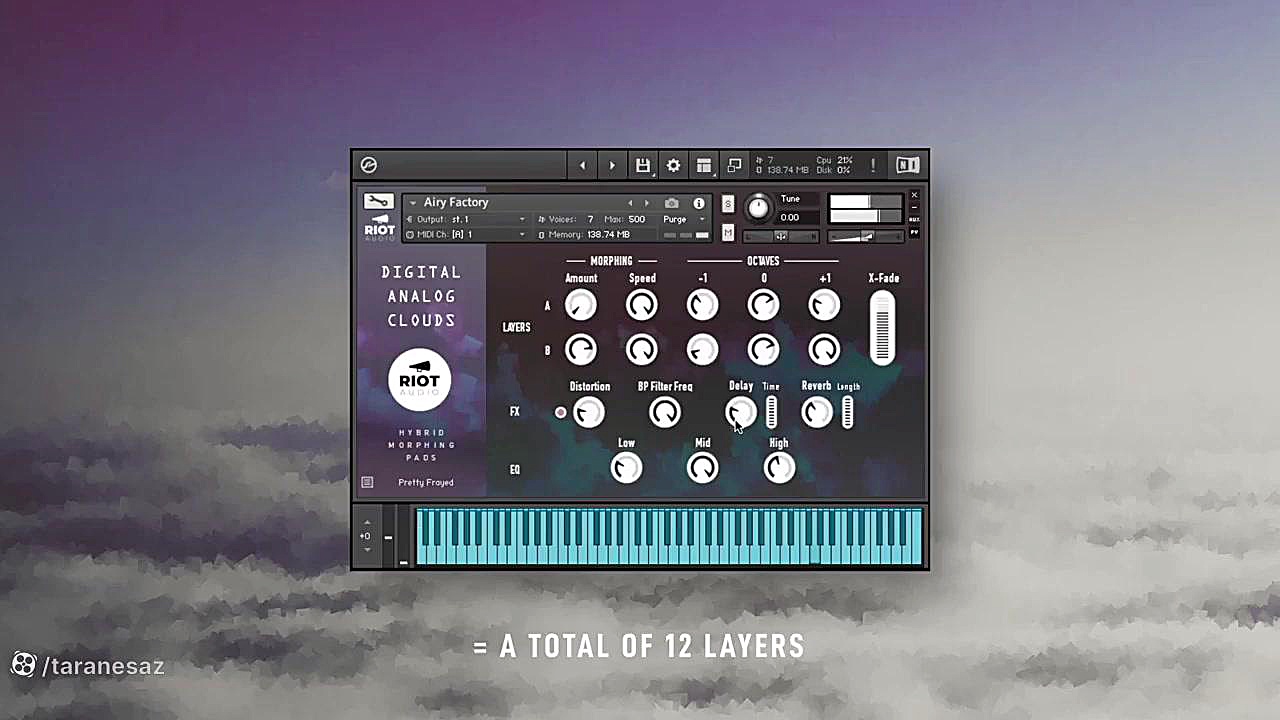This screenshot has width=1280, height=720.
Task: Click the BP Filter Freq knob
Action: [665, 412]
